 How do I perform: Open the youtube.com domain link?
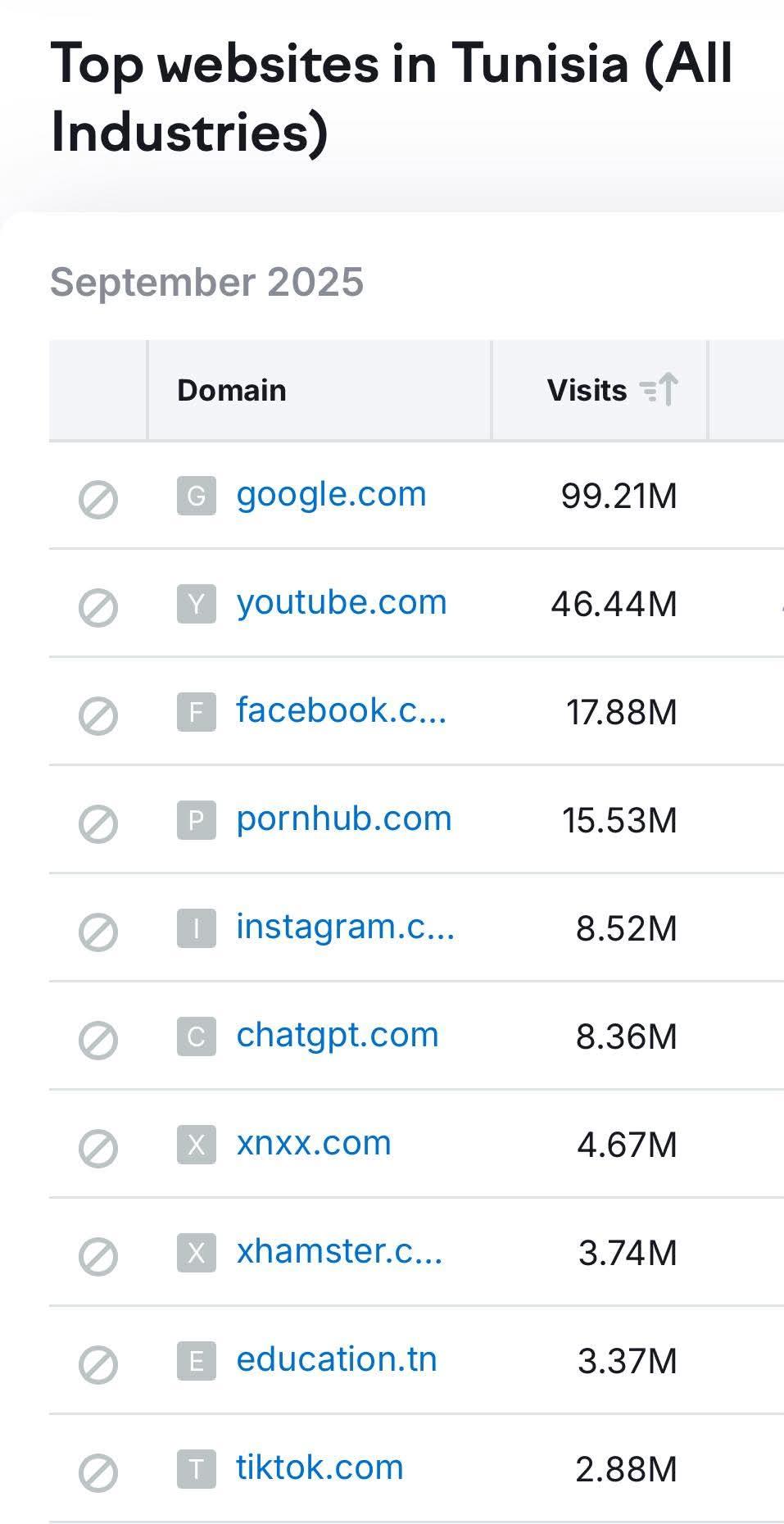[342, 603]
